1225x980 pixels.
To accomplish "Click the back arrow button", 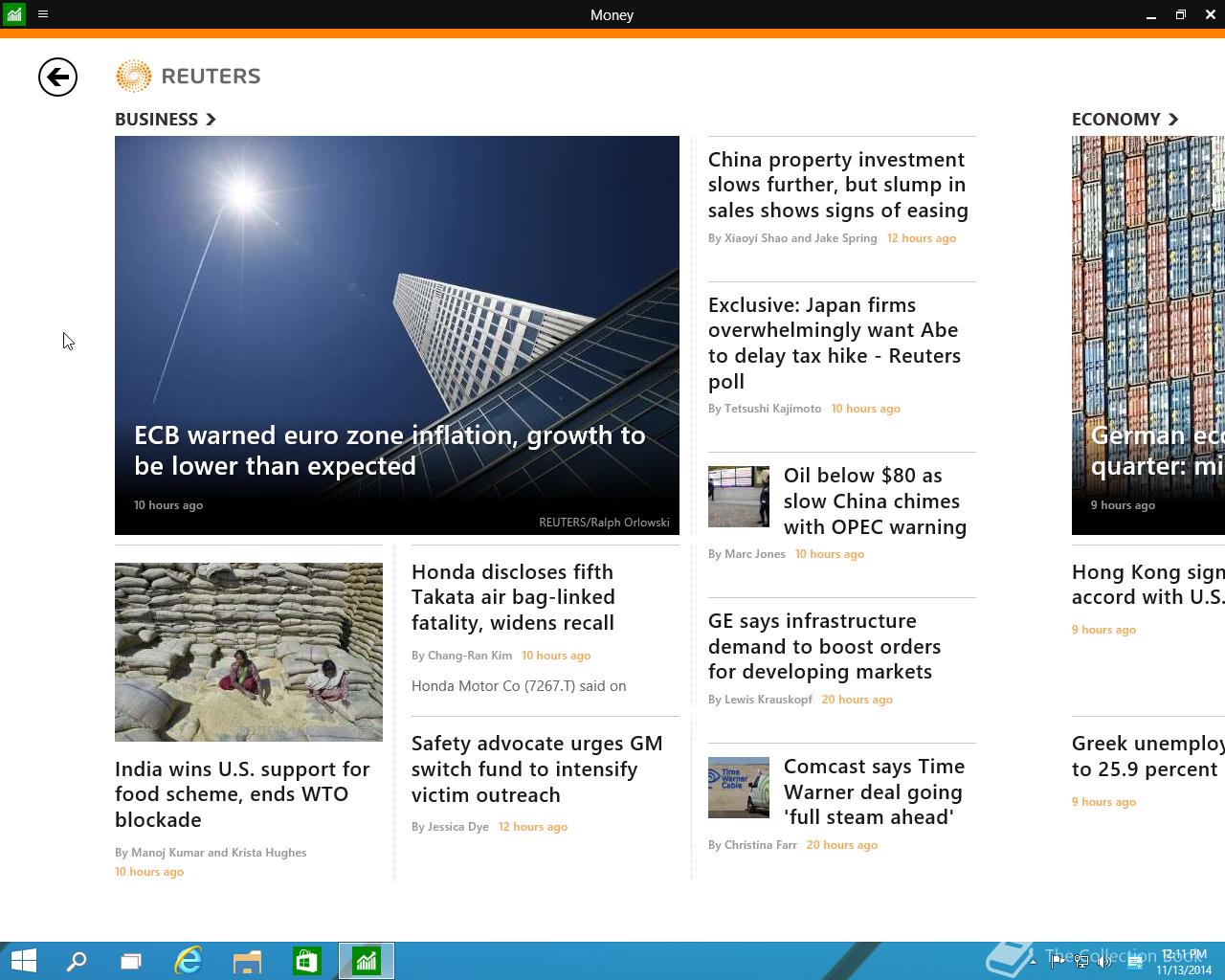I will tap(57, 77).
